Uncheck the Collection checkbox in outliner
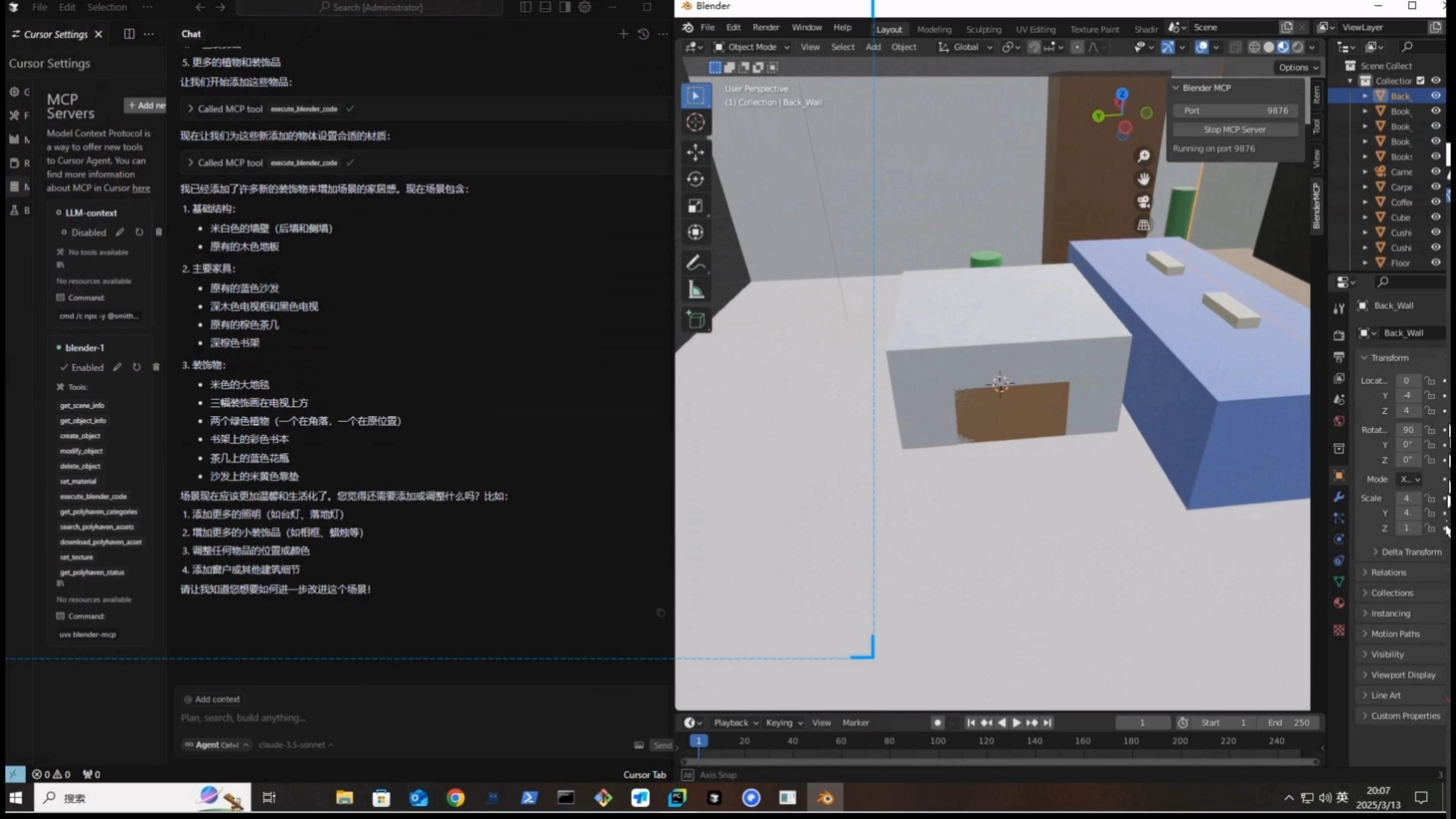Screen dimensions: 1456x819 point(1420,80)
